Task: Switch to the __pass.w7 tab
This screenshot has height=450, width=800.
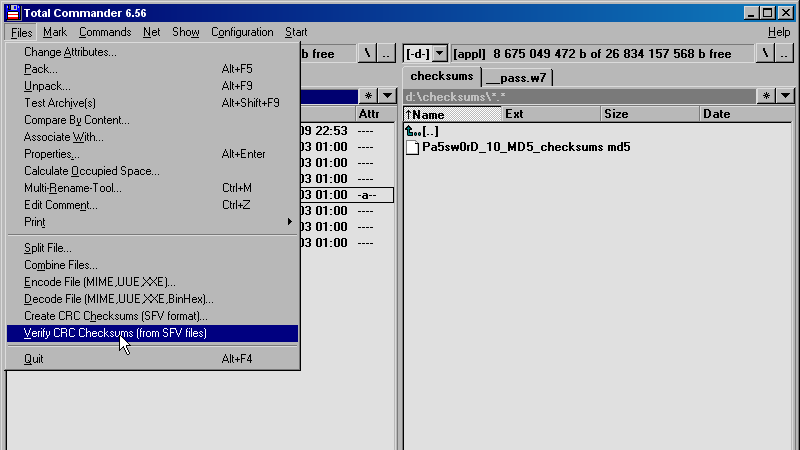Action: [516, 78]
